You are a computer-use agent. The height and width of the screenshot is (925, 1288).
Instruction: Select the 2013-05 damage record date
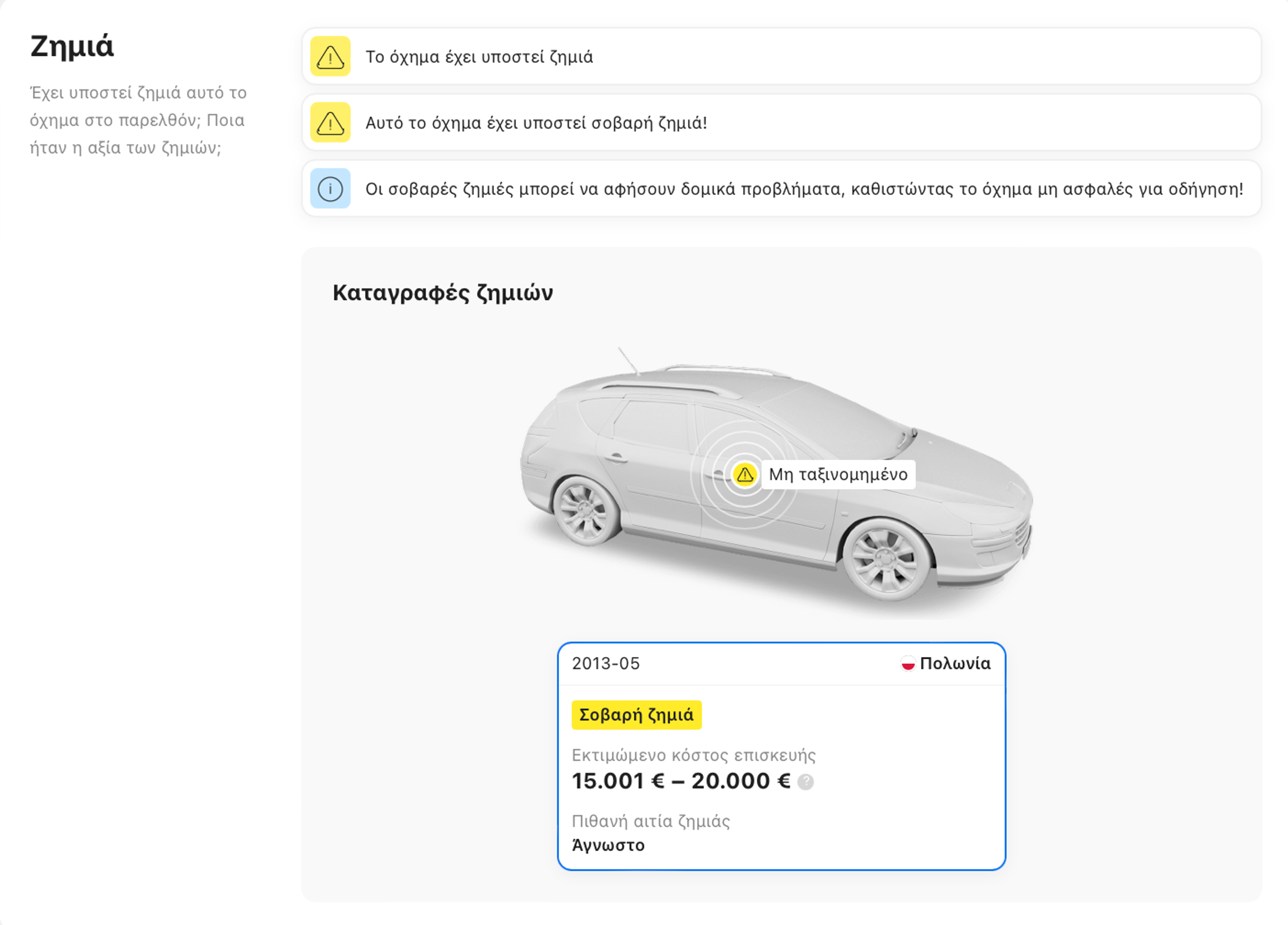(x=605, y=664)
